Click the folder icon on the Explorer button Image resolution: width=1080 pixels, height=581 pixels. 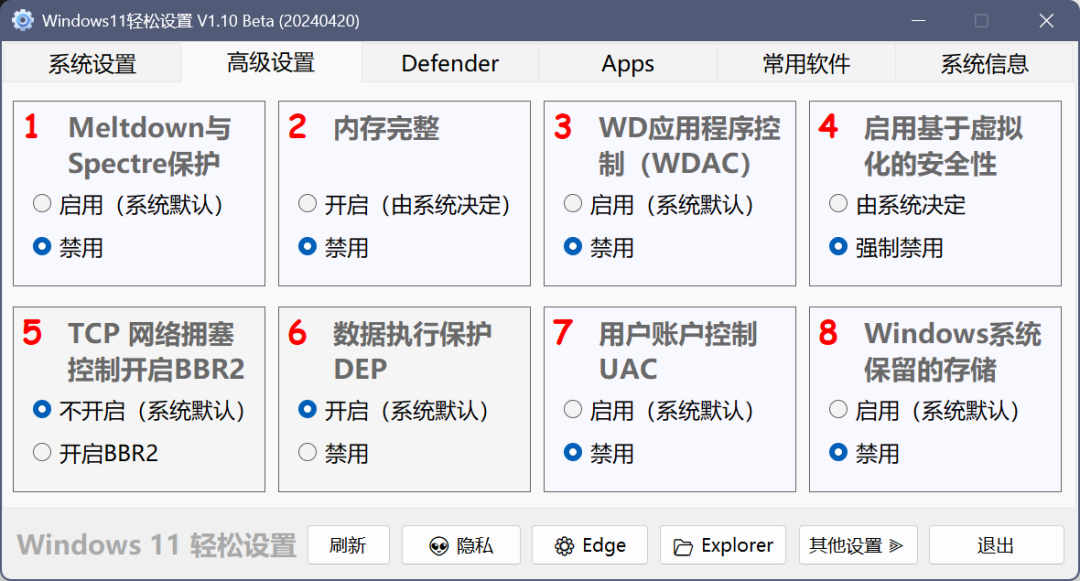[684, 546]
